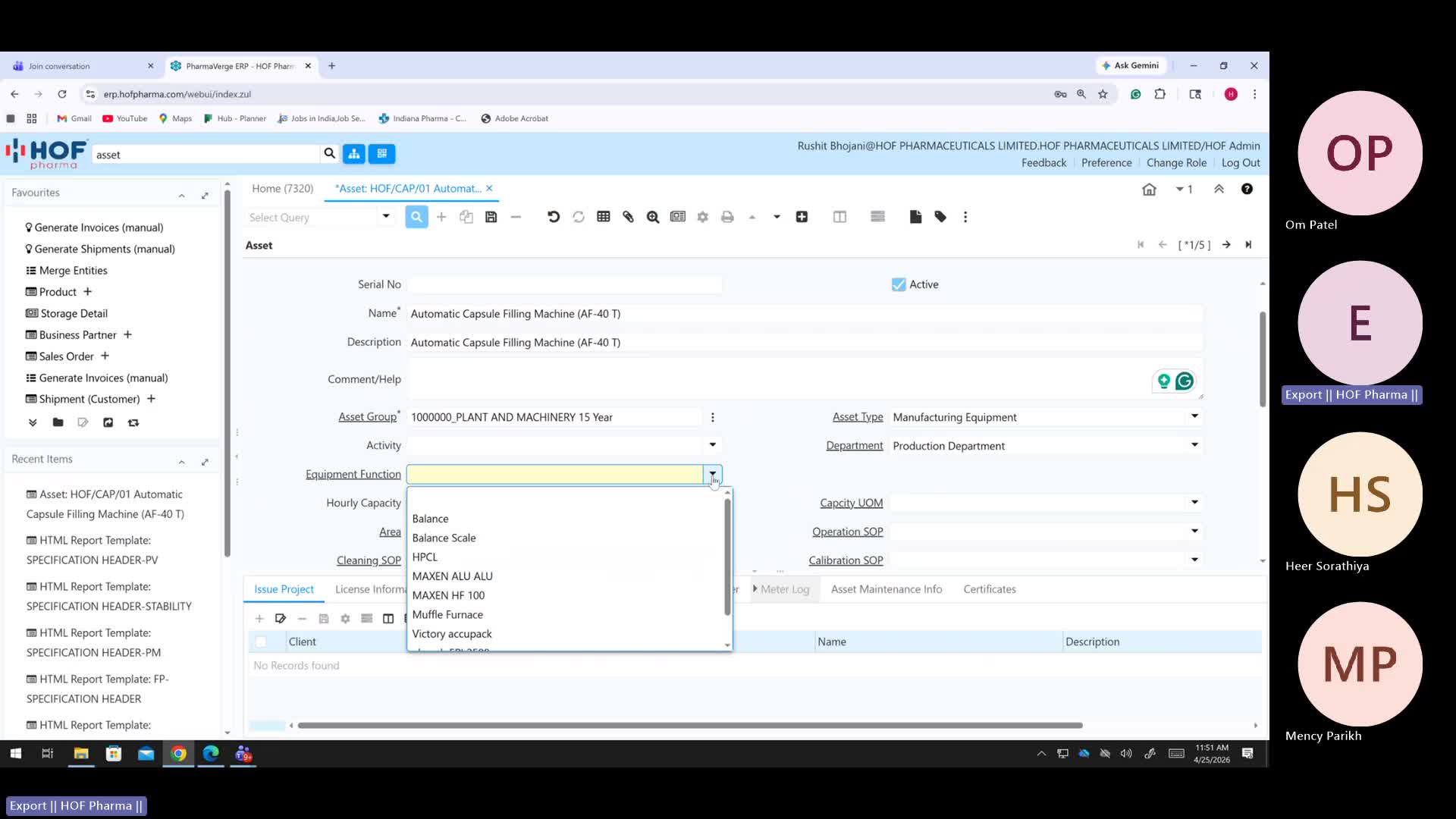Image resolution: width=1456 pixels, height=819 pixels.
Task: Select Muffle Furnace option
Action: tap(447, 614)
